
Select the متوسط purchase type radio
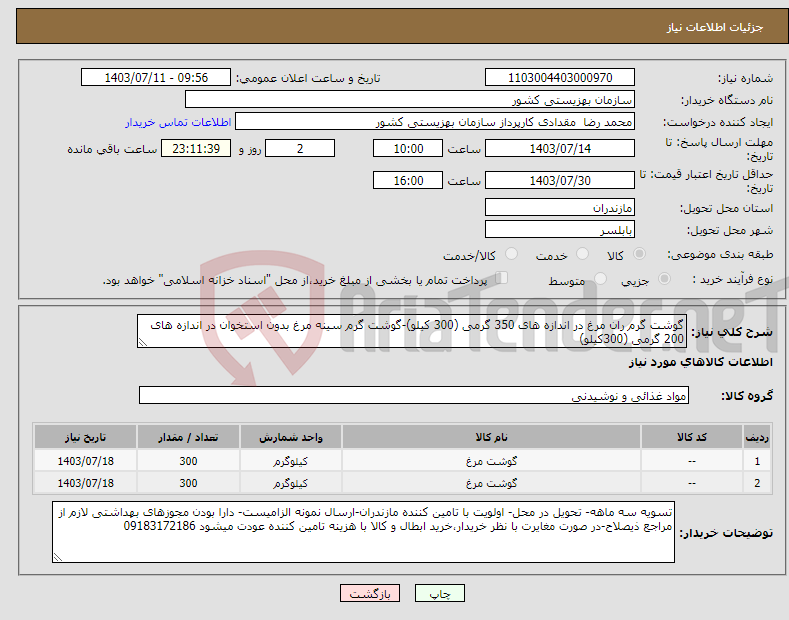(x=600, y=279)
